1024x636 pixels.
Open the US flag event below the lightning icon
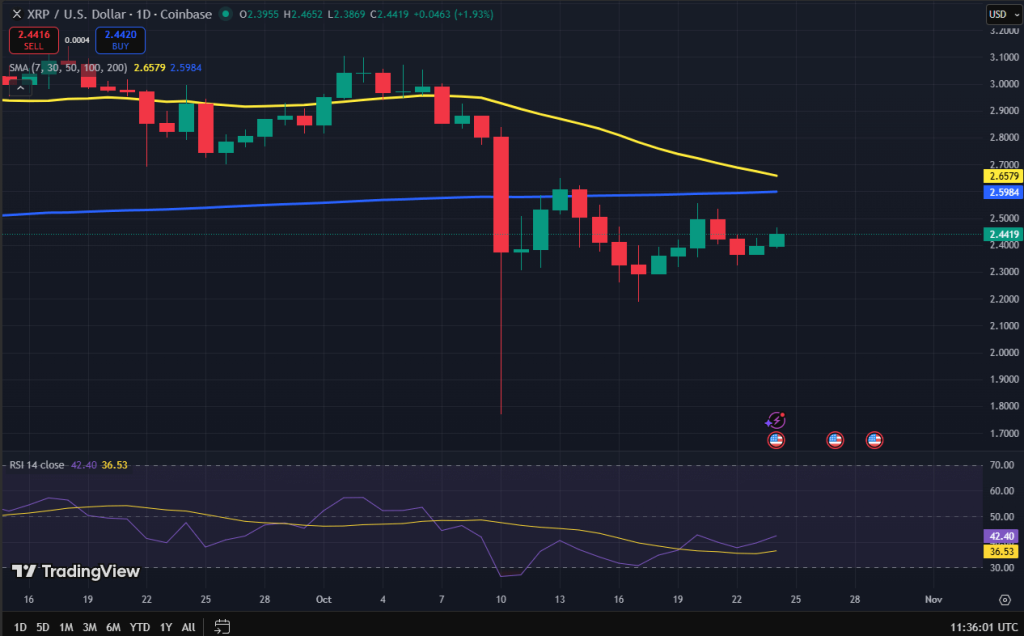tap(776, 440)
